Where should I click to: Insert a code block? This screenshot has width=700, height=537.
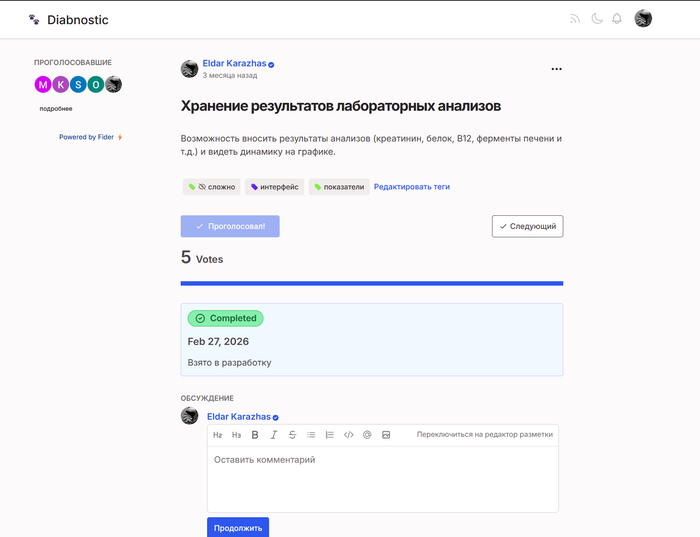tap(349, 435)
